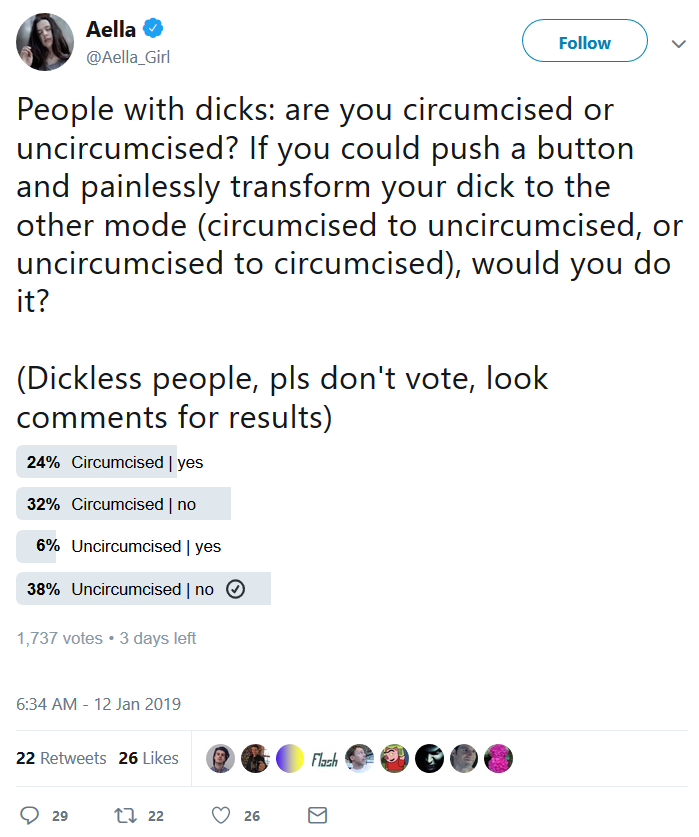Click Aella's verified badge checkmark
The width and height of the screenshot is (699, 837).
point(152,29)
